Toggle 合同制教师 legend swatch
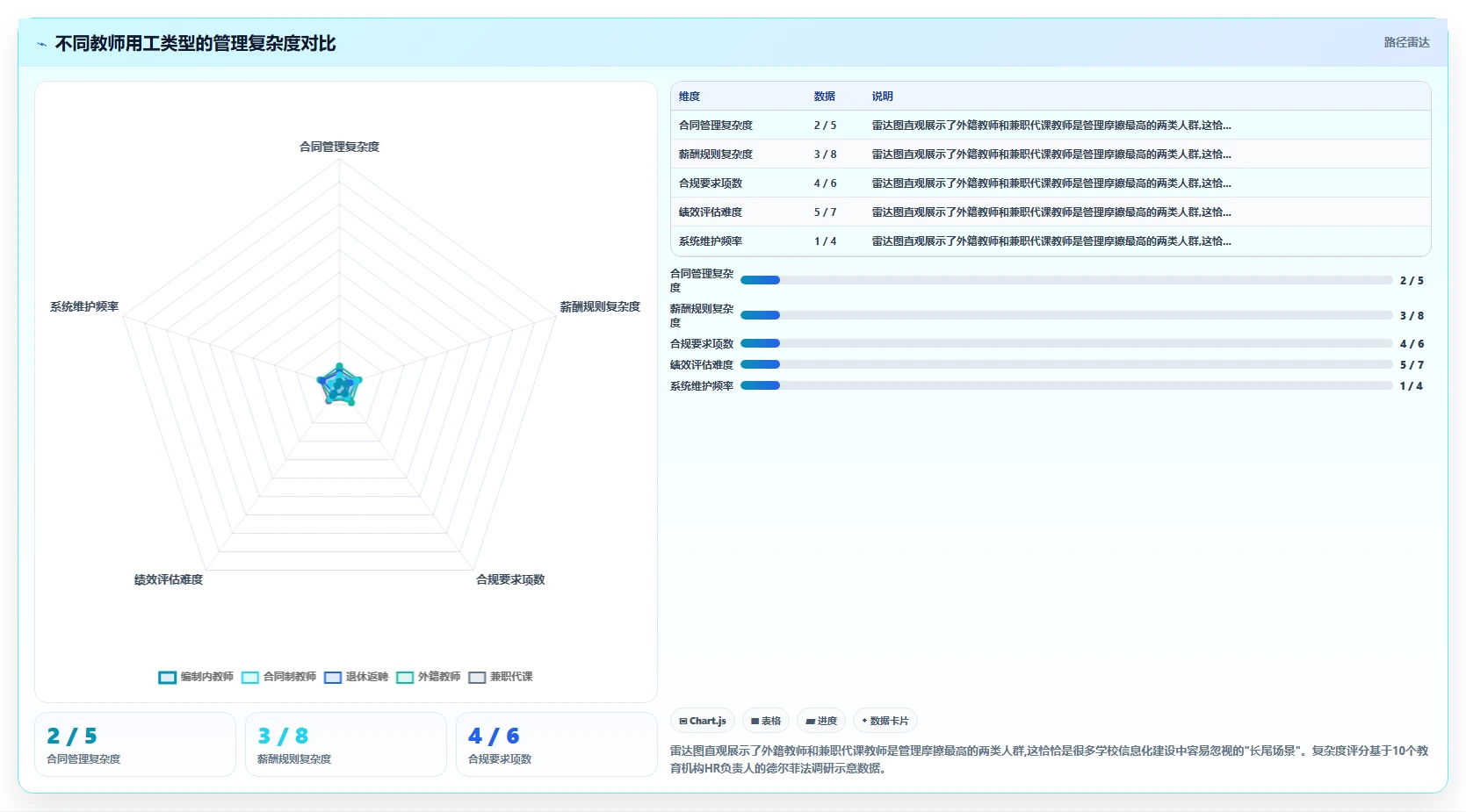1466x812 pixels. tap(250, 677)
